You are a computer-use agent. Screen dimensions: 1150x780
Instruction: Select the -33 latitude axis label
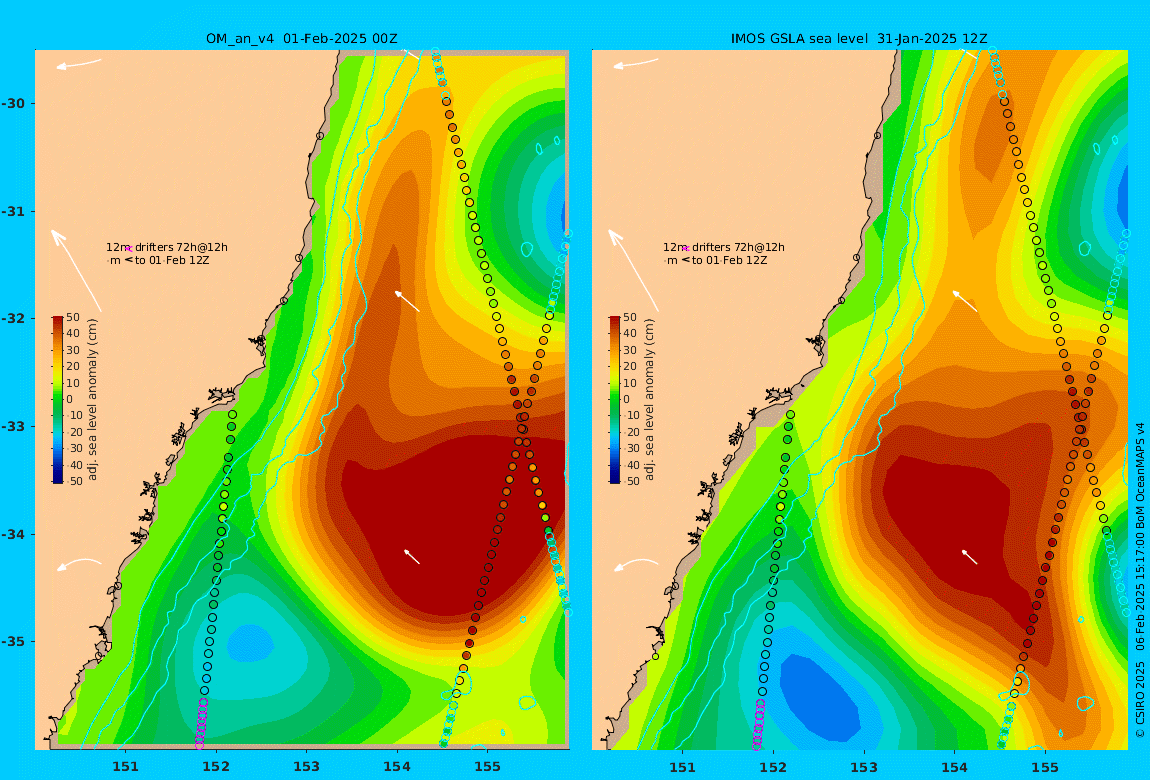(13, 427)
